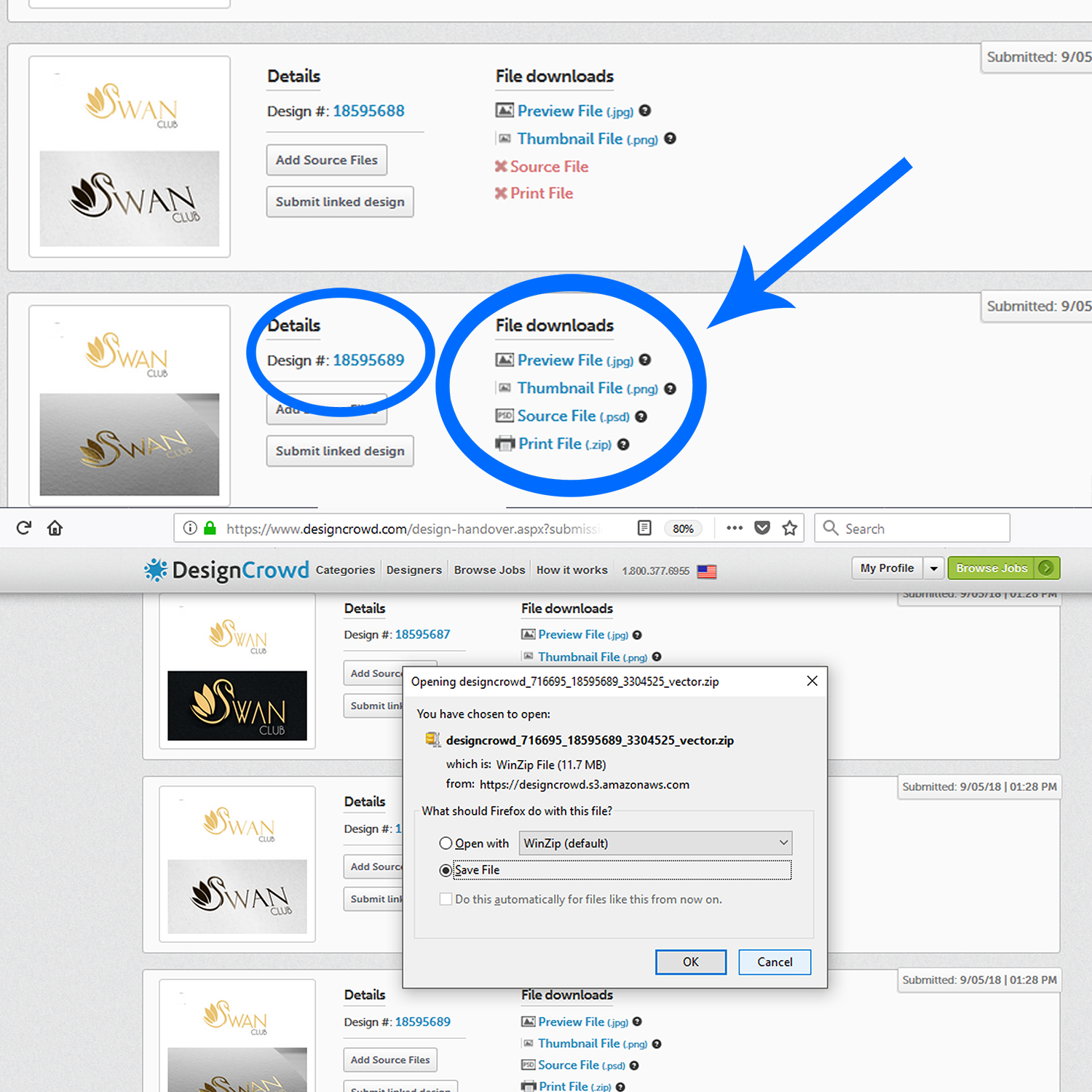Go to the home page via house icon
Image resolution: width=1092 pixels, height=1092 pixels.
[x=55, y=528]
